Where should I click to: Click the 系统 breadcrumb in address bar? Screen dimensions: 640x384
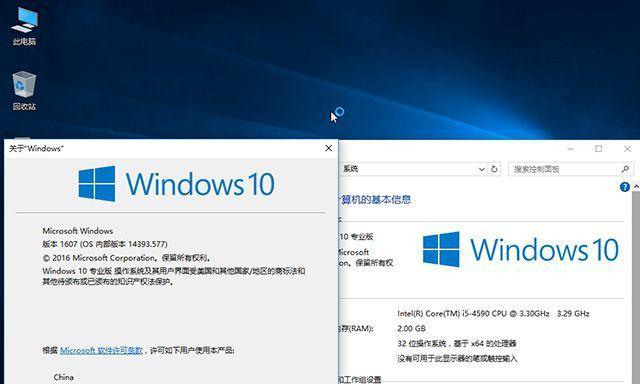(x=350, y=169)
